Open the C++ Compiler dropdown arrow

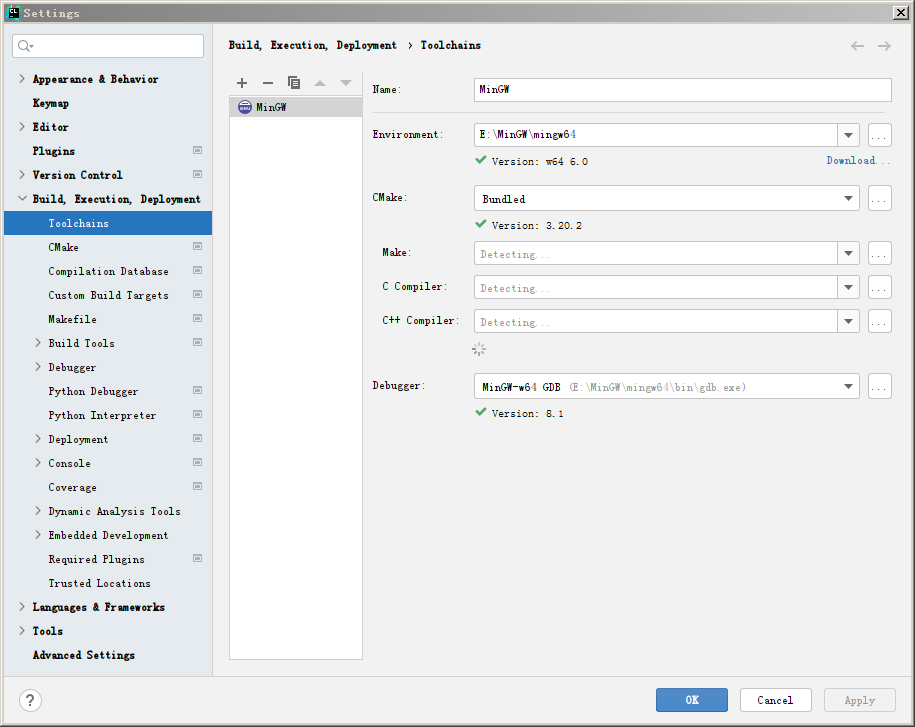(848, 321)
